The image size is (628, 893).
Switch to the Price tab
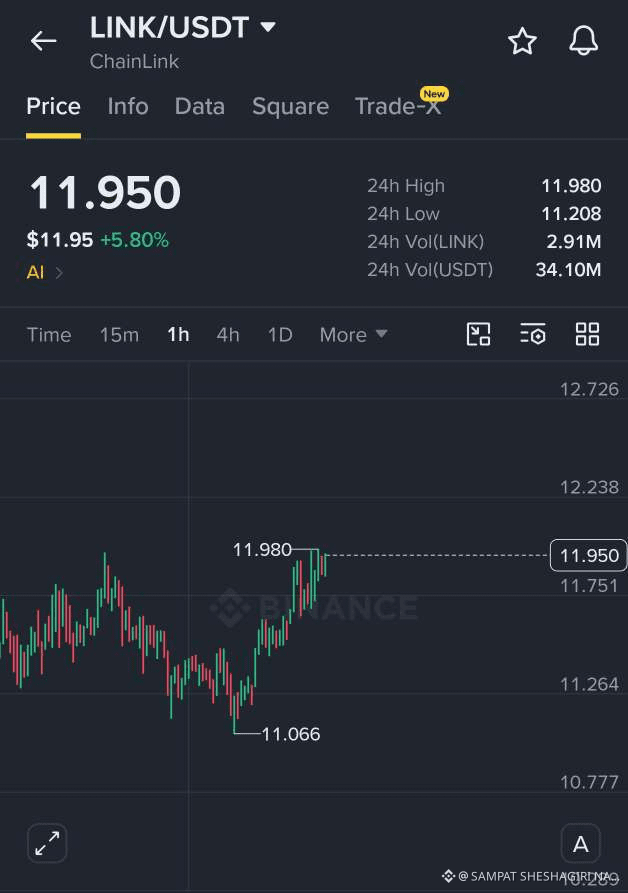pos(54,106)
